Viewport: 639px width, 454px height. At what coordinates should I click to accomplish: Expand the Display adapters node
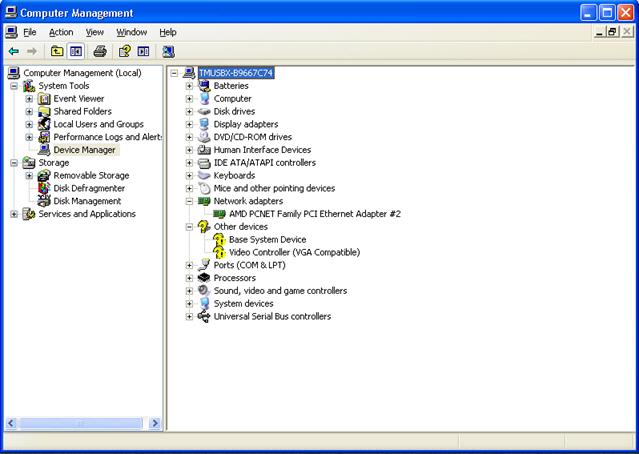(x=189, y=124)
